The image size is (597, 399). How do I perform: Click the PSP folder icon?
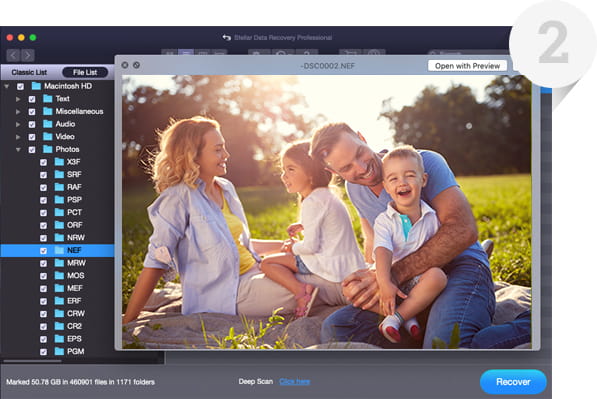[x=59, y=200]
